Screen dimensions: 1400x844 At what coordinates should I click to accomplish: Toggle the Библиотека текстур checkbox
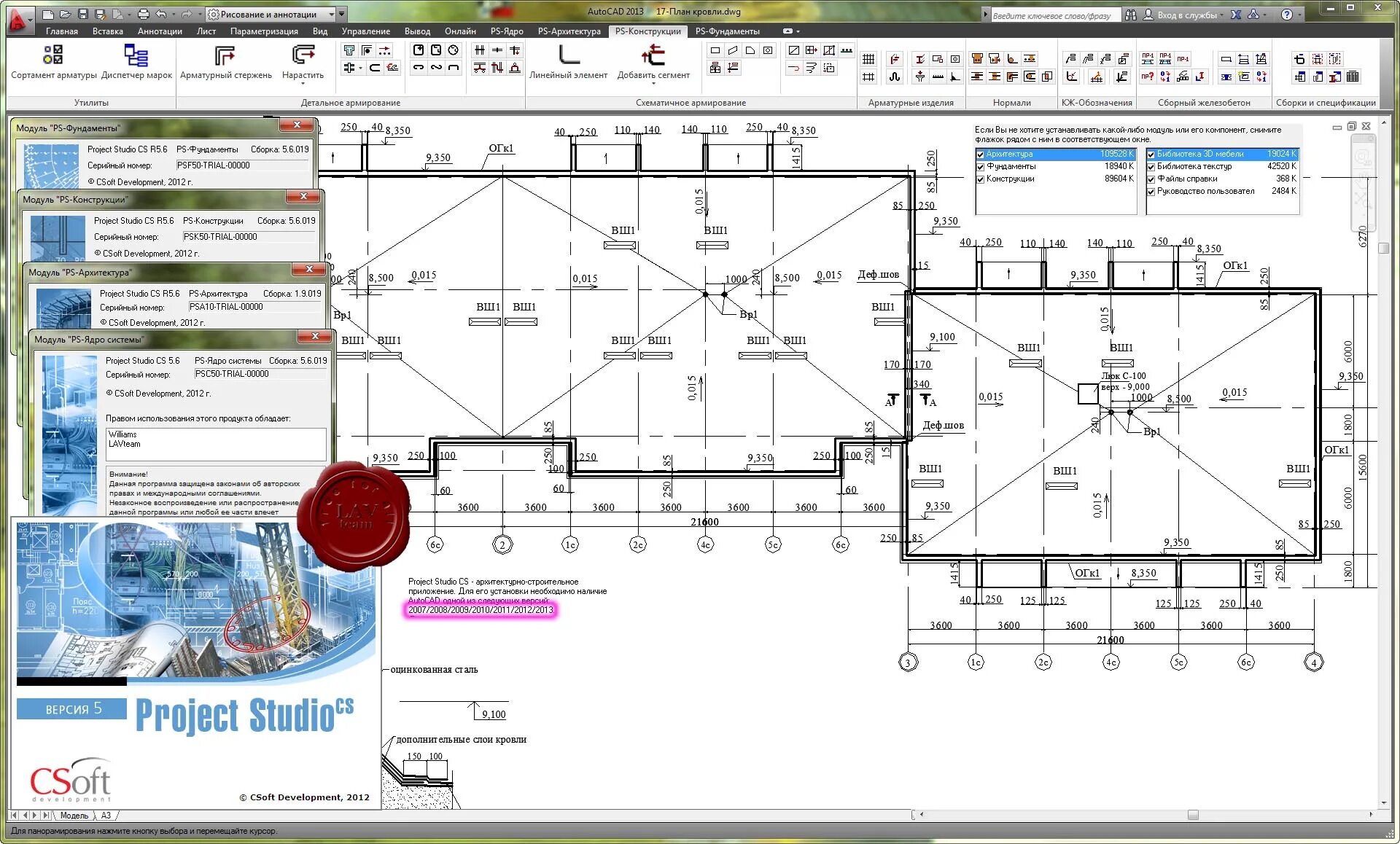coord(1151,166)
